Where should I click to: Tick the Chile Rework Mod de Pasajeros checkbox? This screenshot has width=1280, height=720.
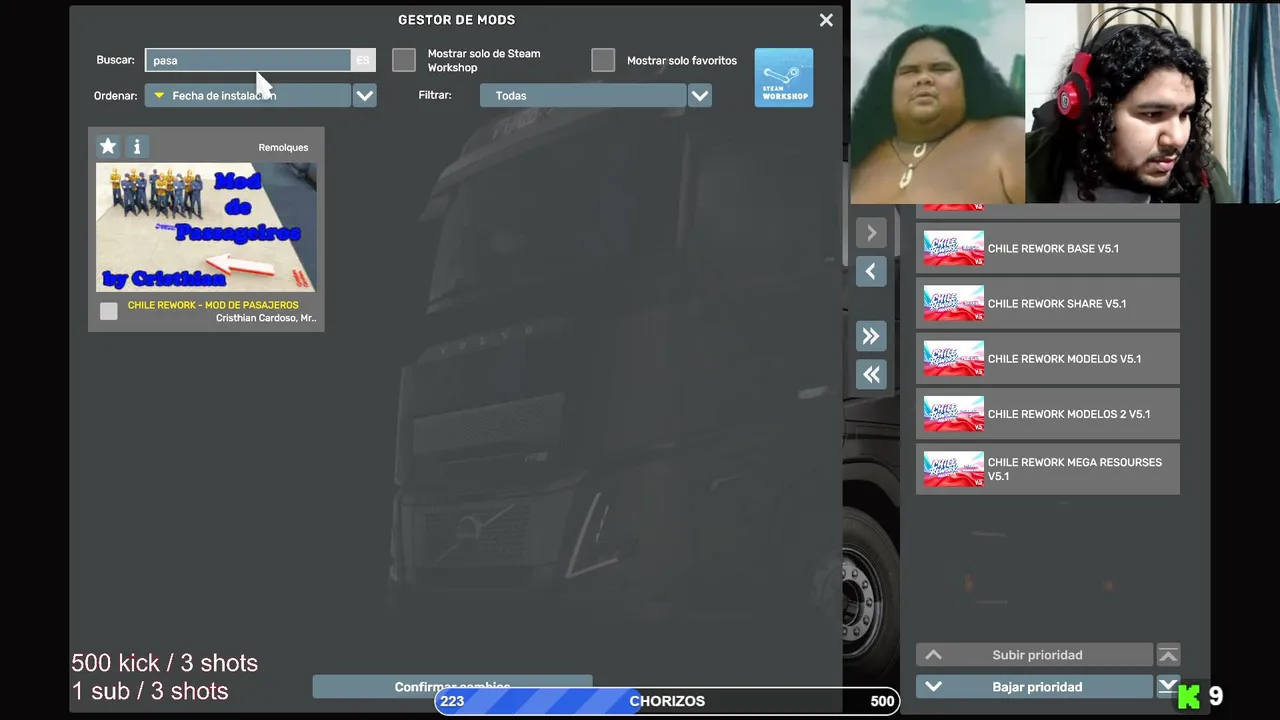click(x=109, y=311)
